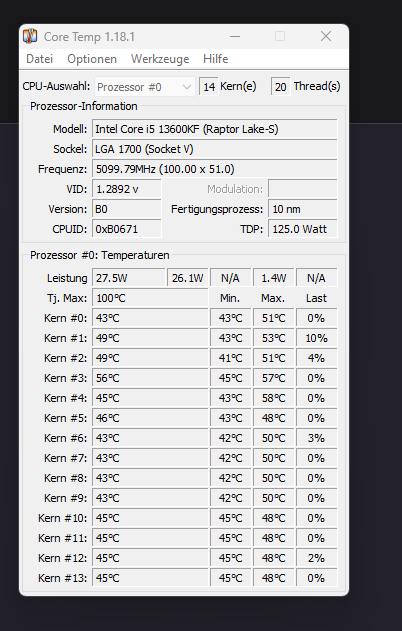The image size is (402, 631).
Task: Click the dropdown chevron for CPU-Auswahl
Action: pos(187,87)
